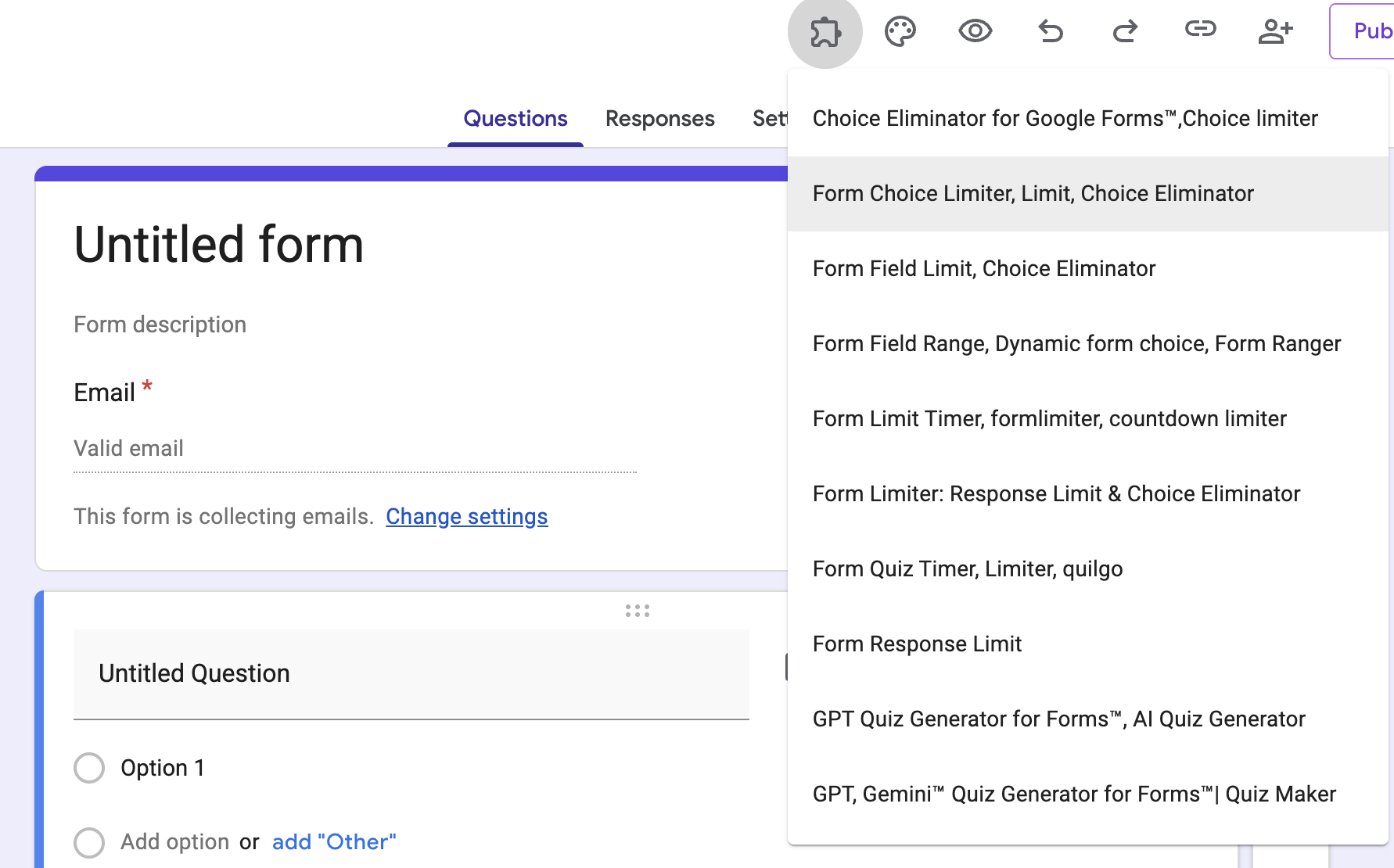Switch to the Questions tab

click(x=516, y=119)
